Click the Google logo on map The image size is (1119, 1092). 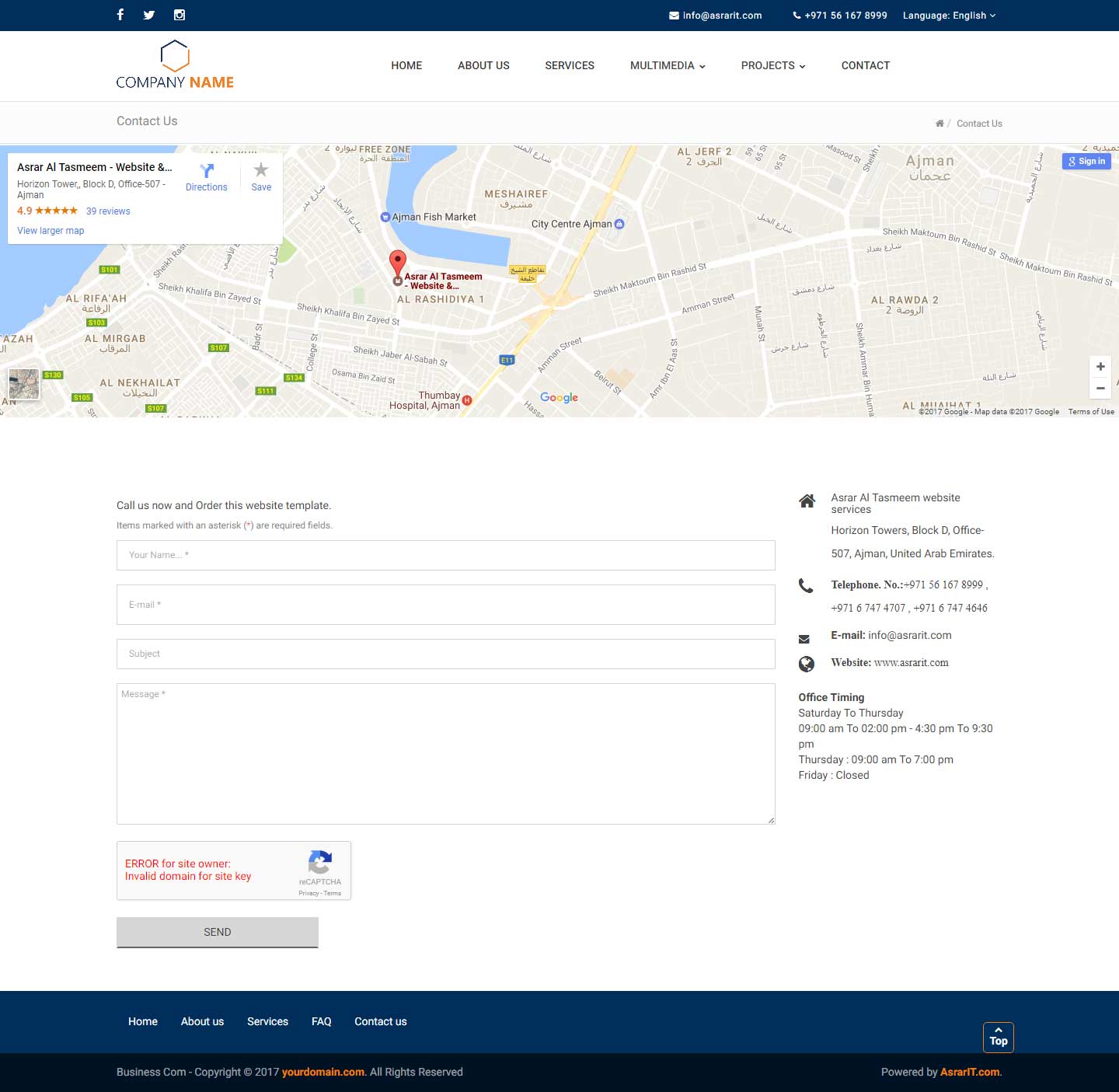click(x=559, y=397)
